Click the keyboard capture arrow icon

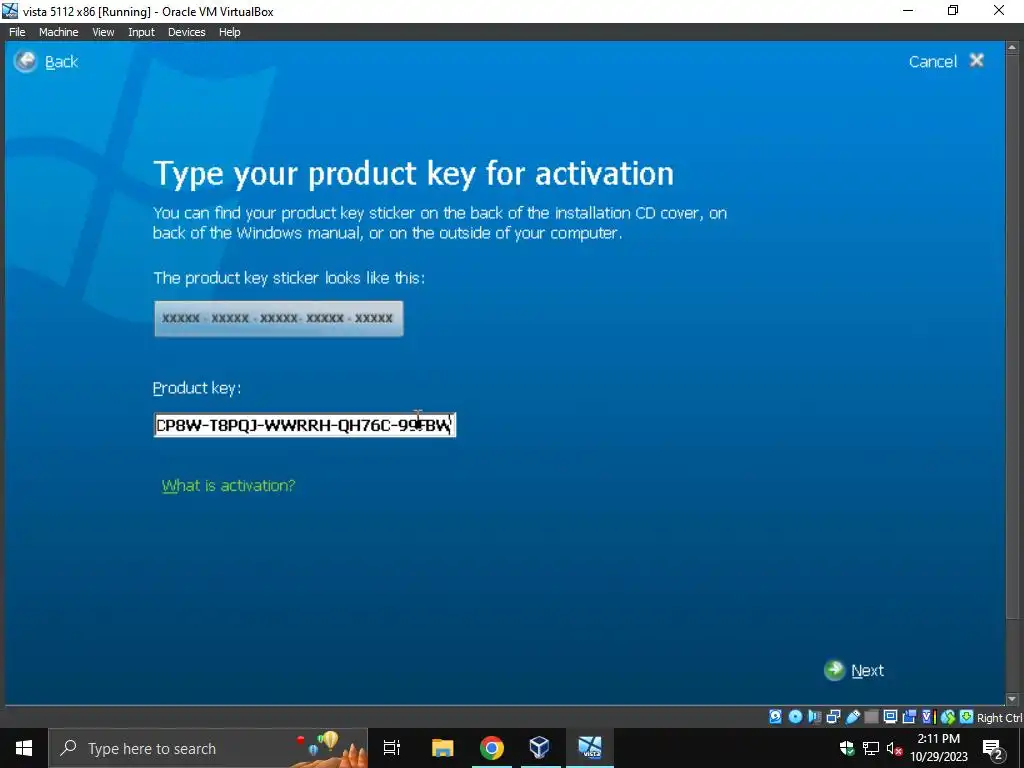click(x=967, y=717)
